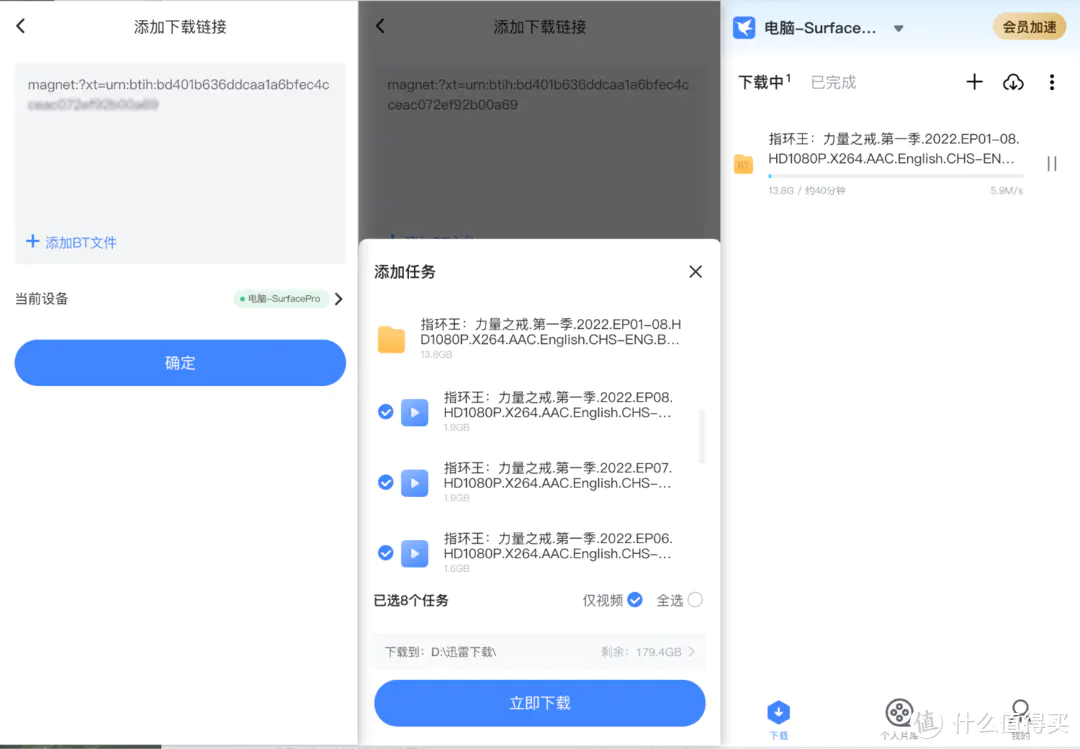
Task: Click the scrollbar in the 添加任务 file list
Action: click(701, 435)
